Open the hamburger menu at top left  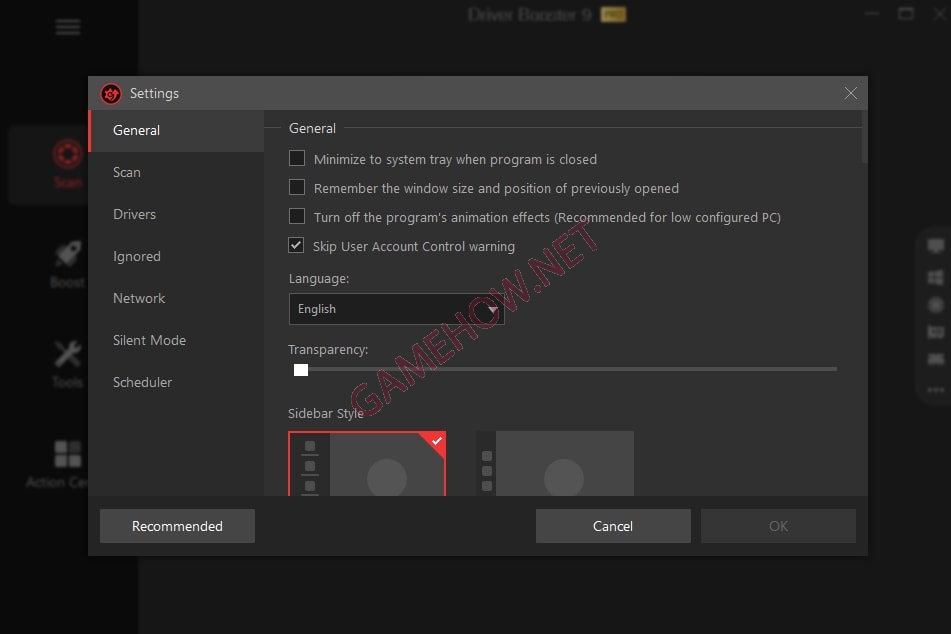coord(67,27)
